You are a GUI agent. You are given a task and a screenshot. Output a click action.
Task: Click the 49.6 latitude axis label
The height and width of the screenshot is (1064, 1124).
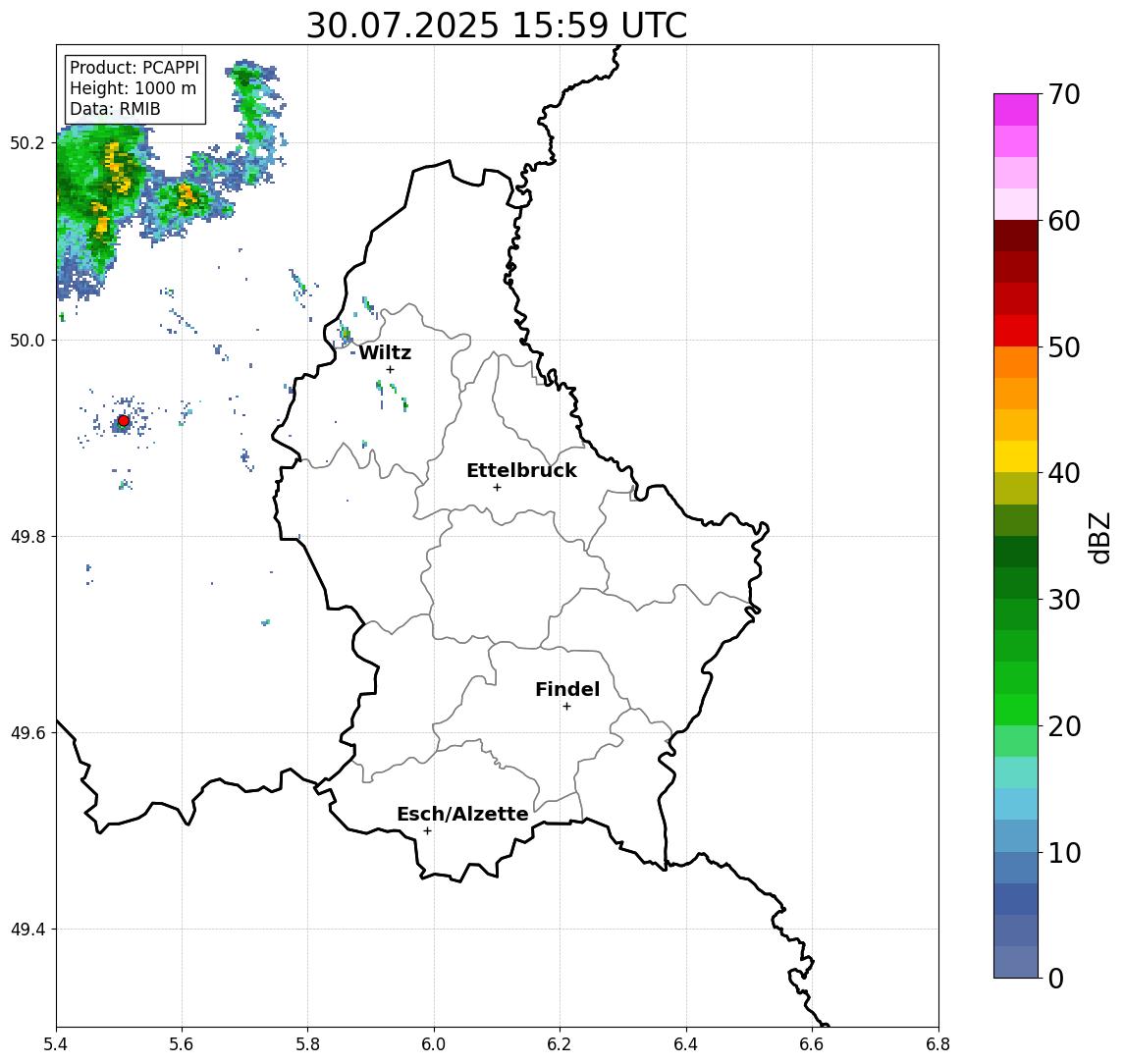[27, 733]
